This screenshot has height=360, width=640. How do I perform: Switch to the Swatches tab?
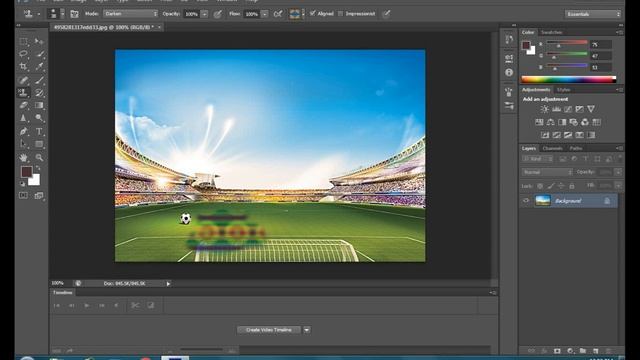[551, 32]
